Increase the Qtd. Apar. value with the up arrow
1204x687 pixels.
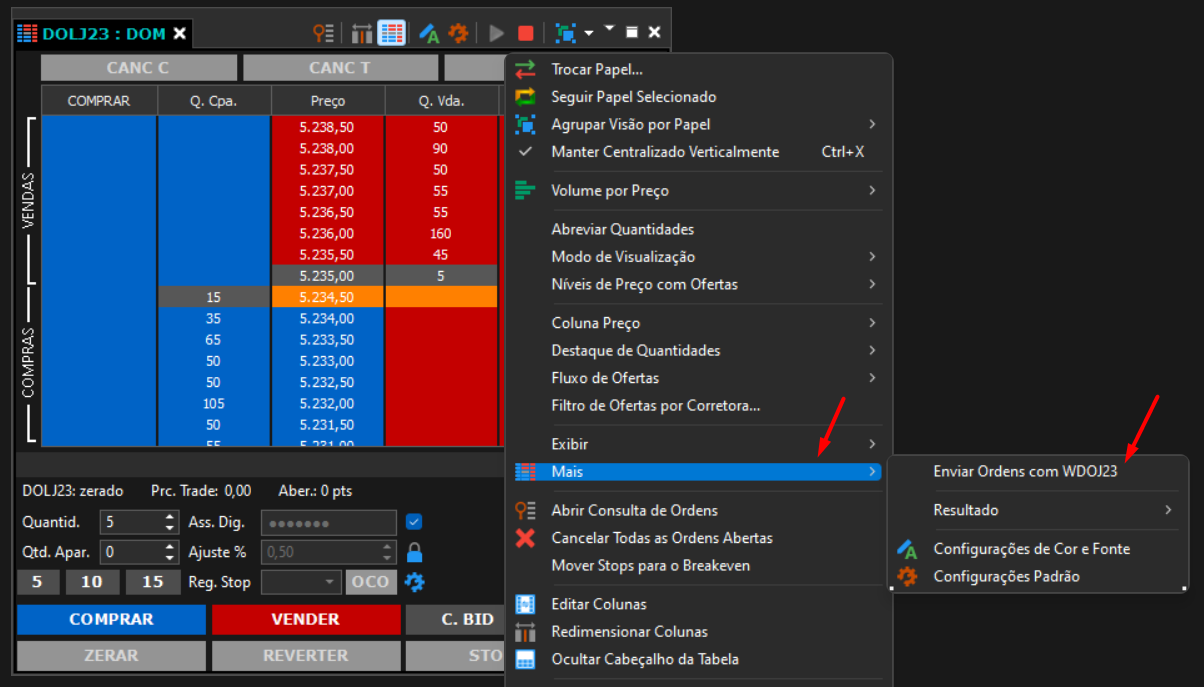(x=169, y=546)
